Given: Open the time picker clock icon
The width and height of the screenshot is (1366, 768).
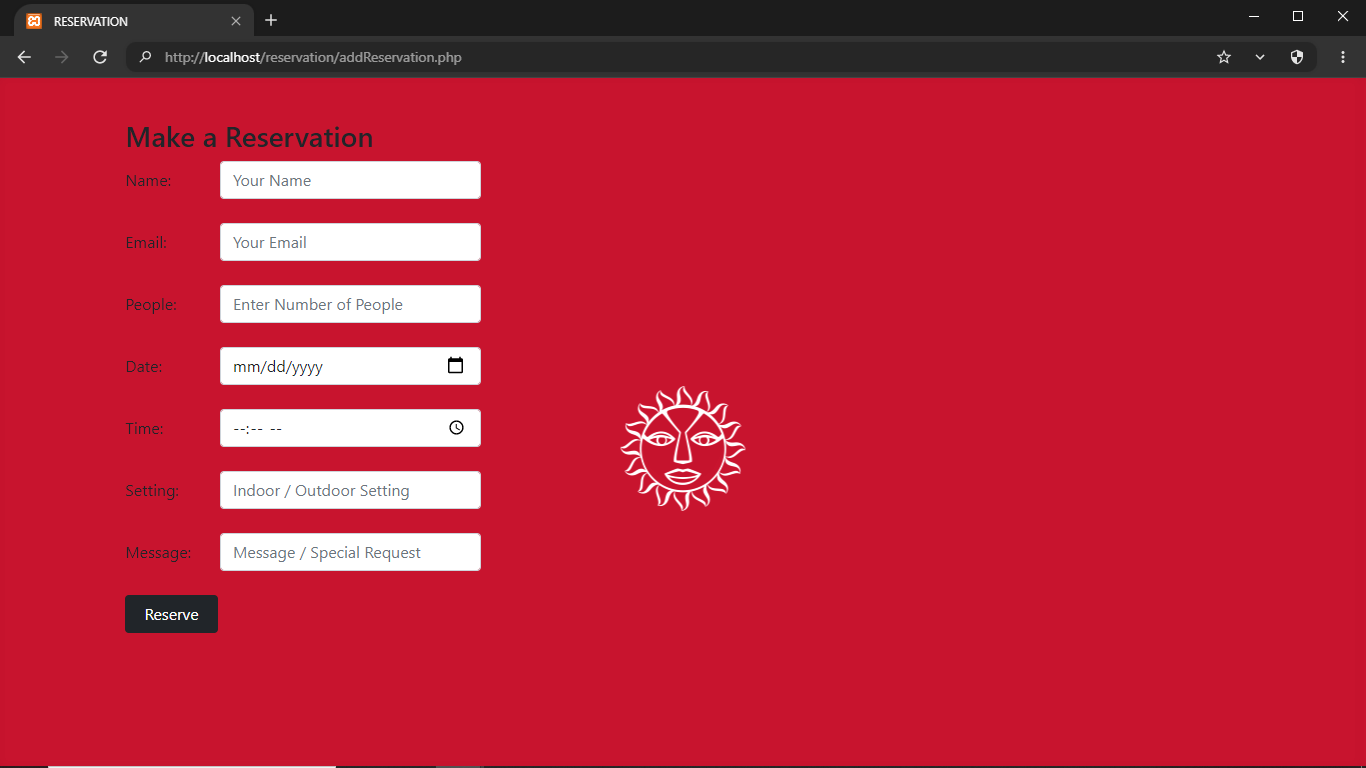Looking at the screenshot, I should pyautogui.click(x=456, y=428).
